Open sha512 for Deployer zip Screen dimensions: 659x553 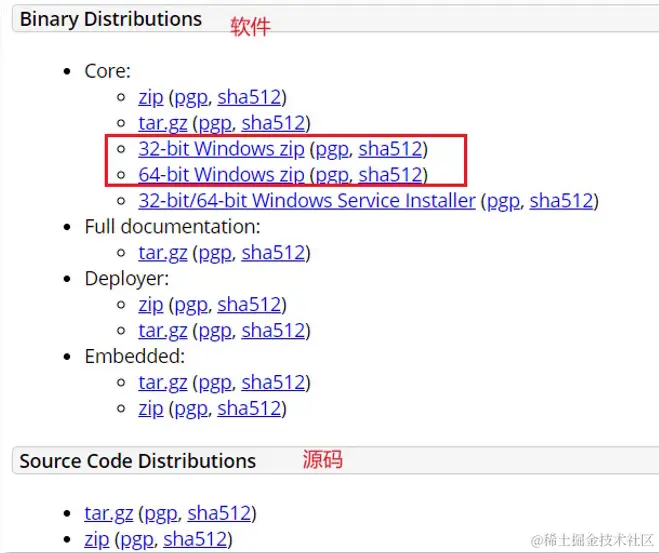[x=249, y=305]
